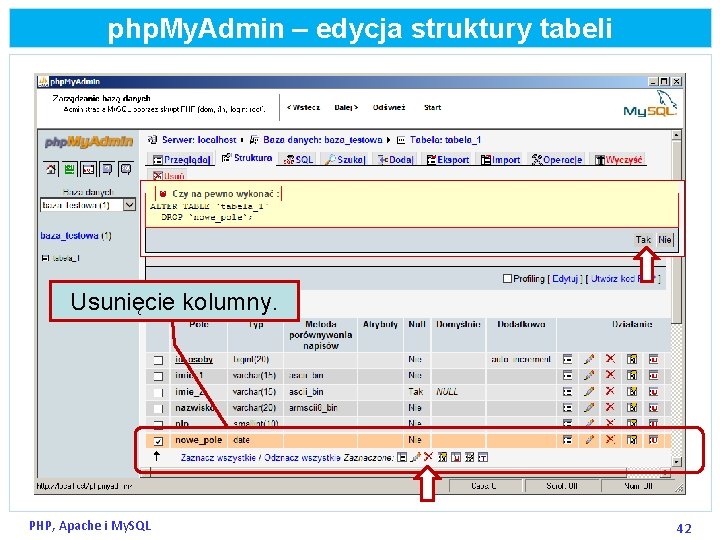The image size is (720, 540).
Task: Click the Edytuj link next to Profiling
Action: 565,279
